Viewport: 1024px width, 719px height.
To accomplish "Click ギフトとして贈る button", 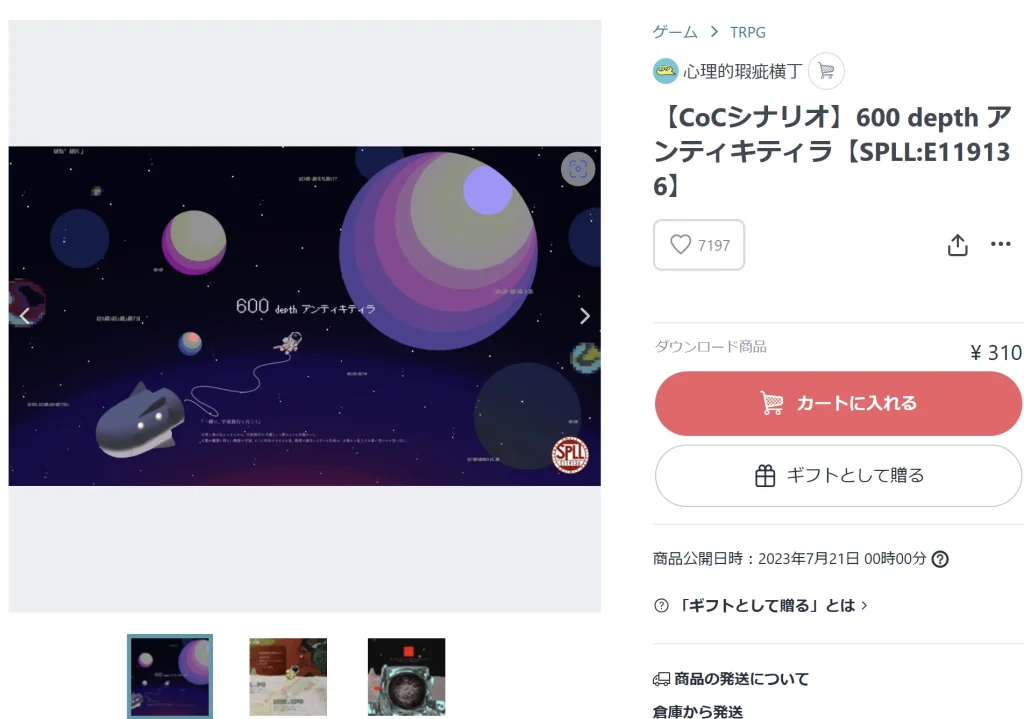I will 839,475.
